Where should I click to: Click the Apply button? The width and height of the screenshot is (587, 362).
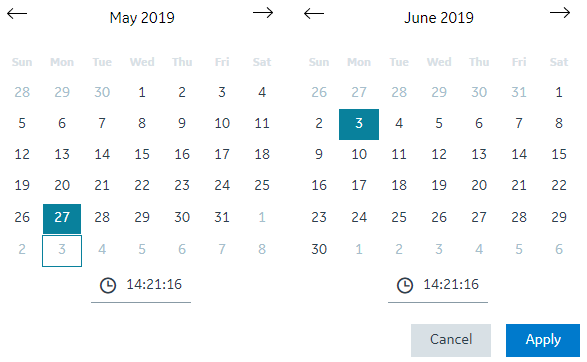543,340
